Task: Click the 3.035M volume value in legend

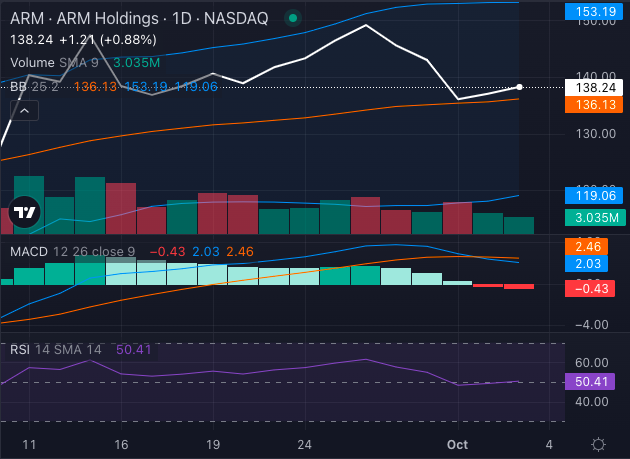Action: click(x=137, y=63)
